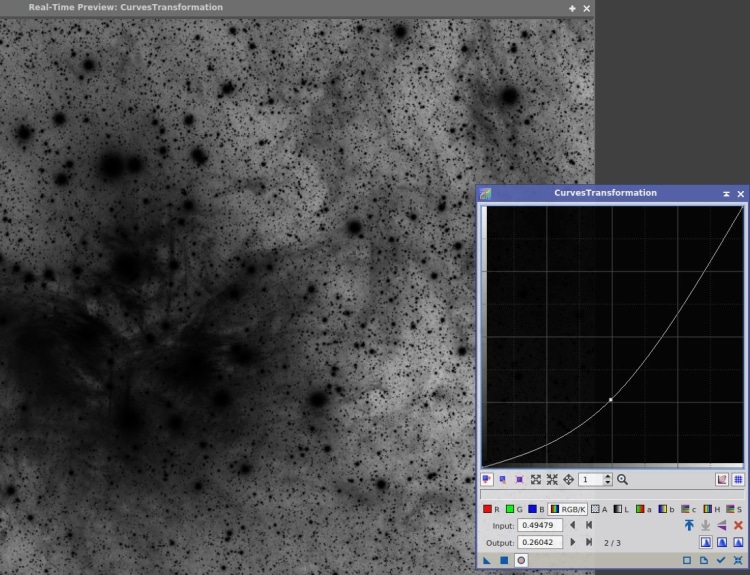Select the CIE L lightness channel

pos(621,509)
